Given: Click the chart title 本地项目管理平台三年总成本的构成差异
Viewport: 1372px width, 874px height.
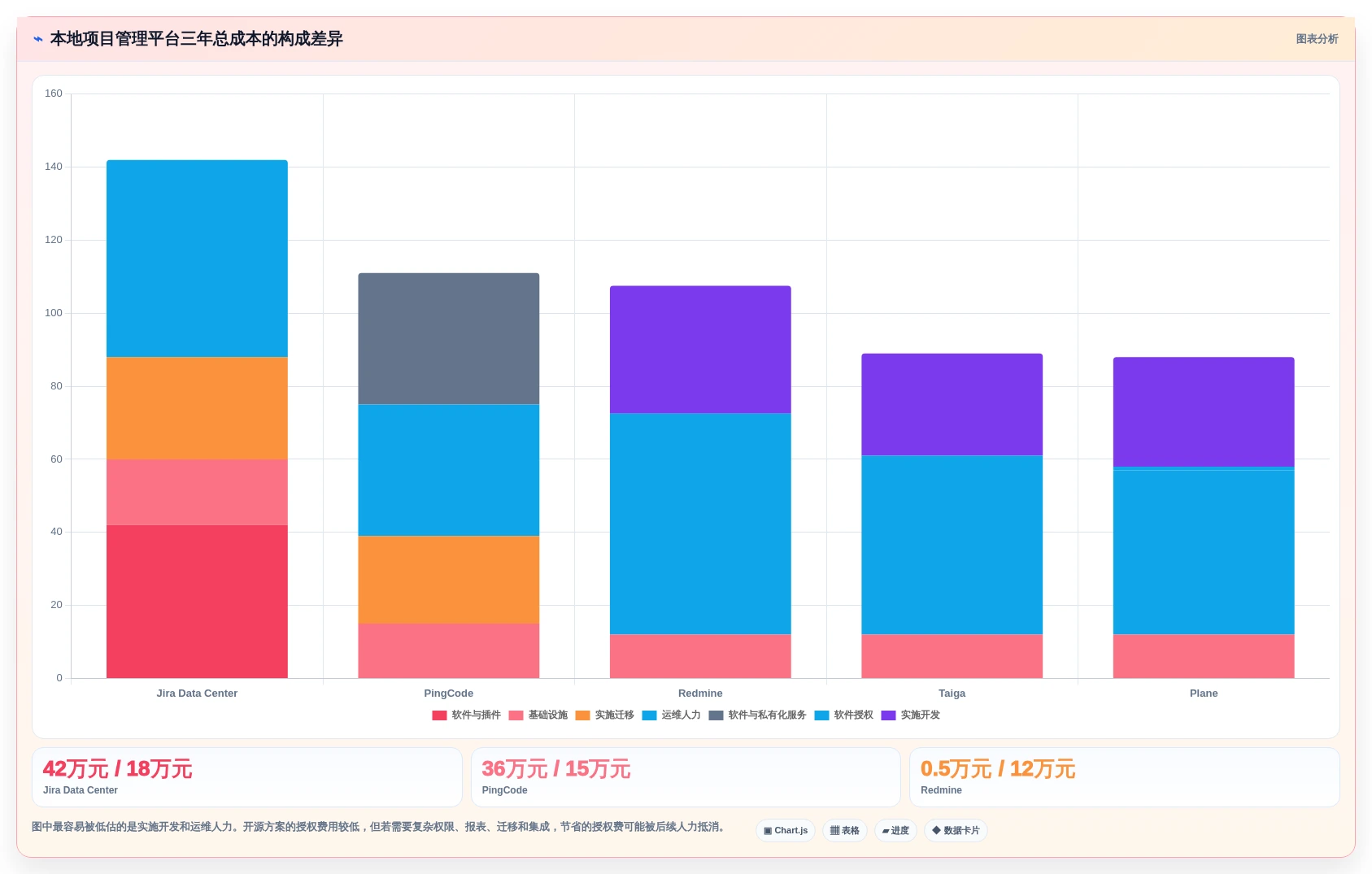Looking at the screenshot, I should pos(197,39).
